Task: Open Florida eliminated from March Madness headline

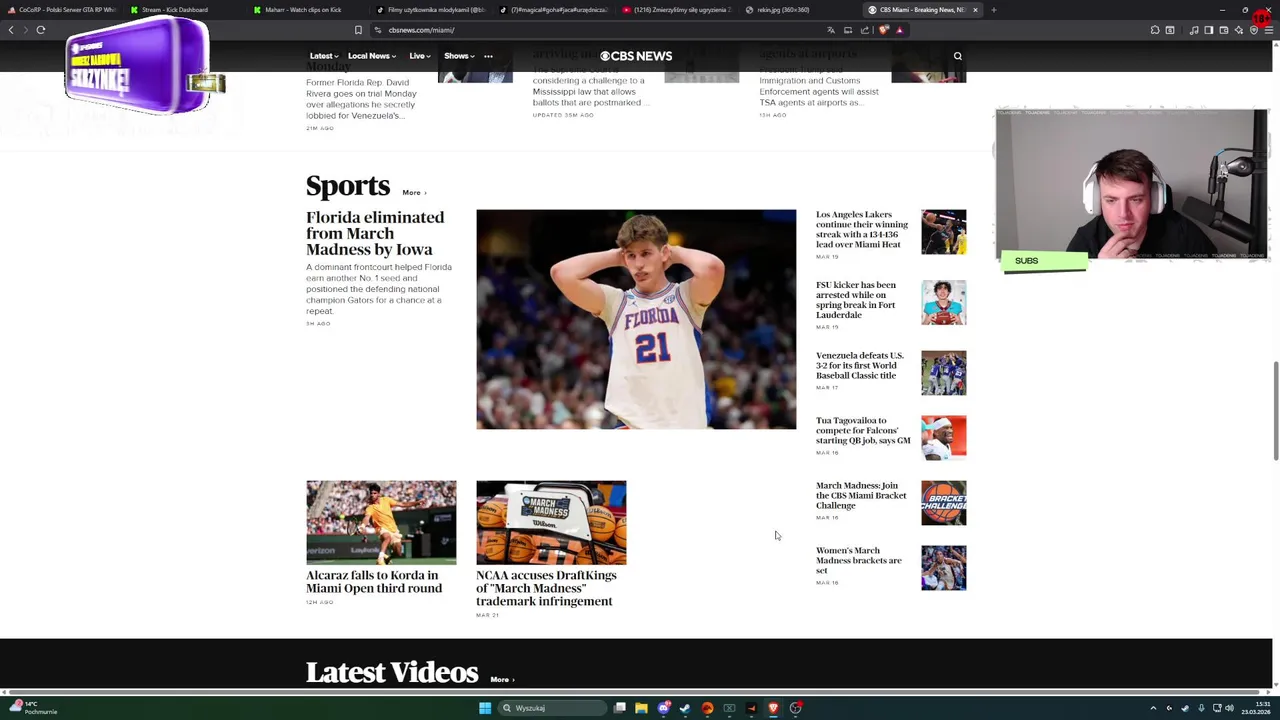Action: pyautogui.click(x=375, y=233)
